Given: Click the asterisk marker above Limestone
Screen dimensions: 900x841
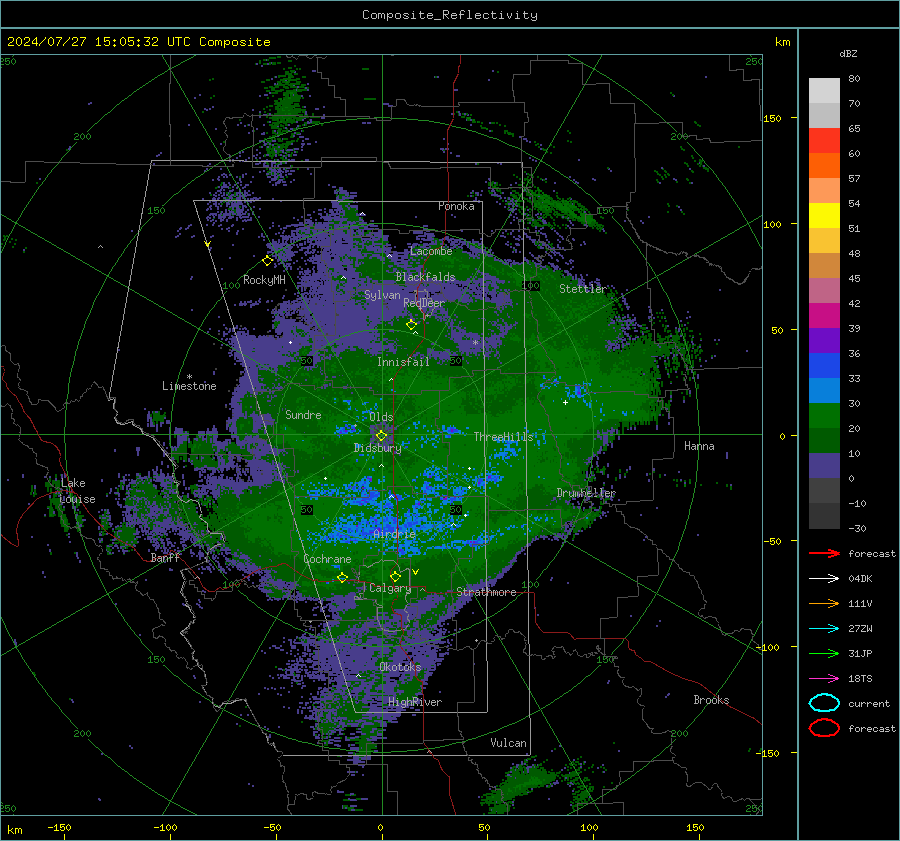Looking at the screenshot, I should 189,377.
